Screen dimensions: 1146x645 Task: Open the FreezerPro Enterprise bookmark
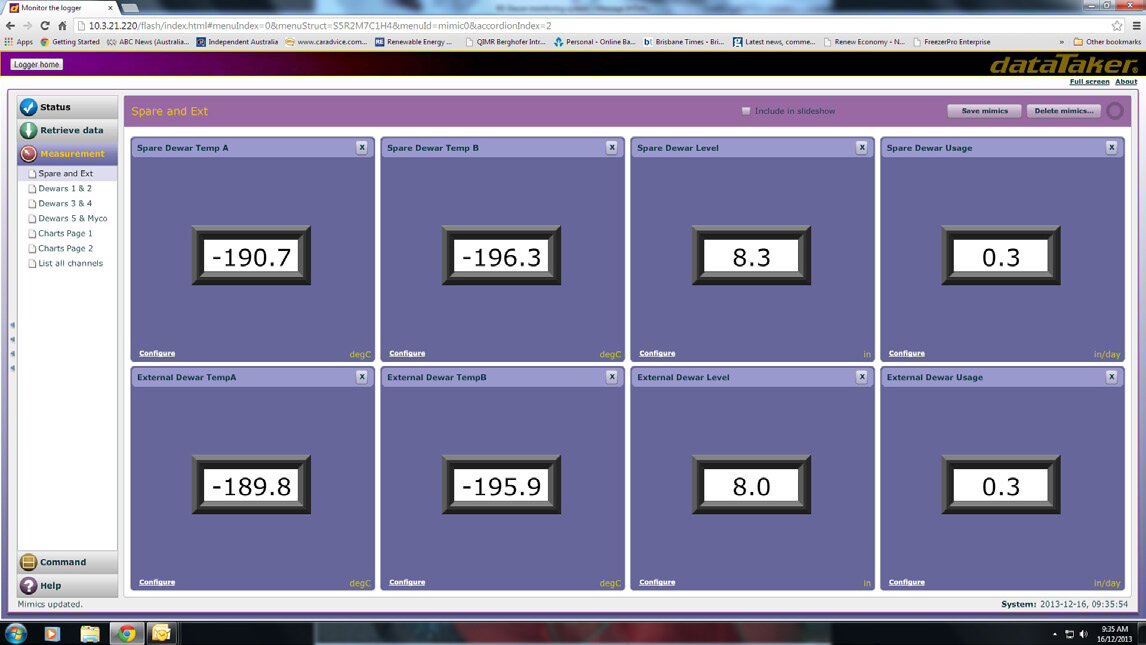[x=952, y=42]
